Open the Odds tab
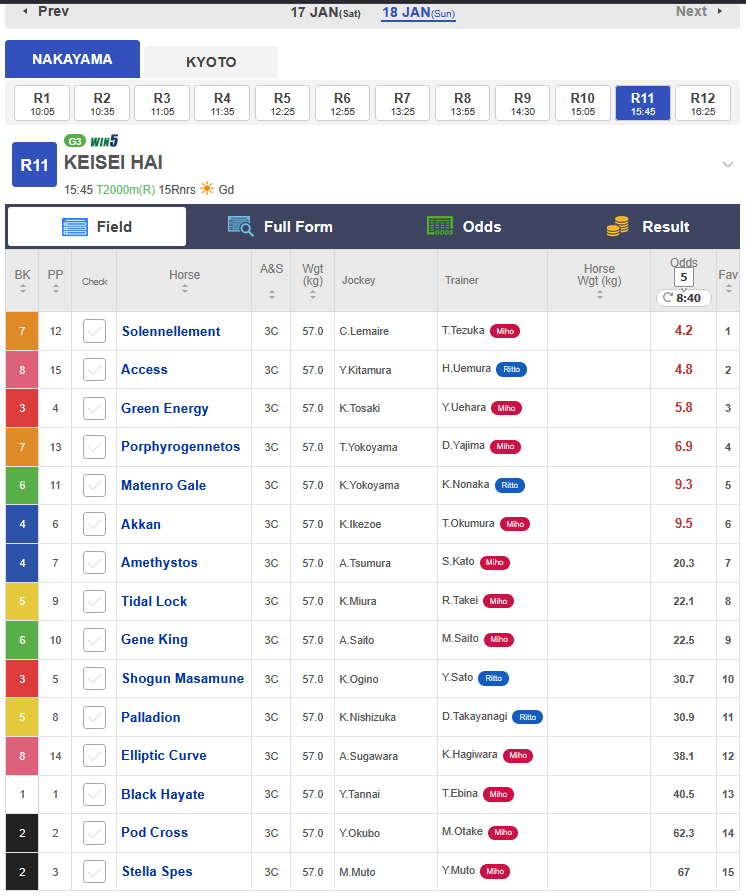Image resolution: width=746 pixels, height=896 pixels. tap(464, 227)
